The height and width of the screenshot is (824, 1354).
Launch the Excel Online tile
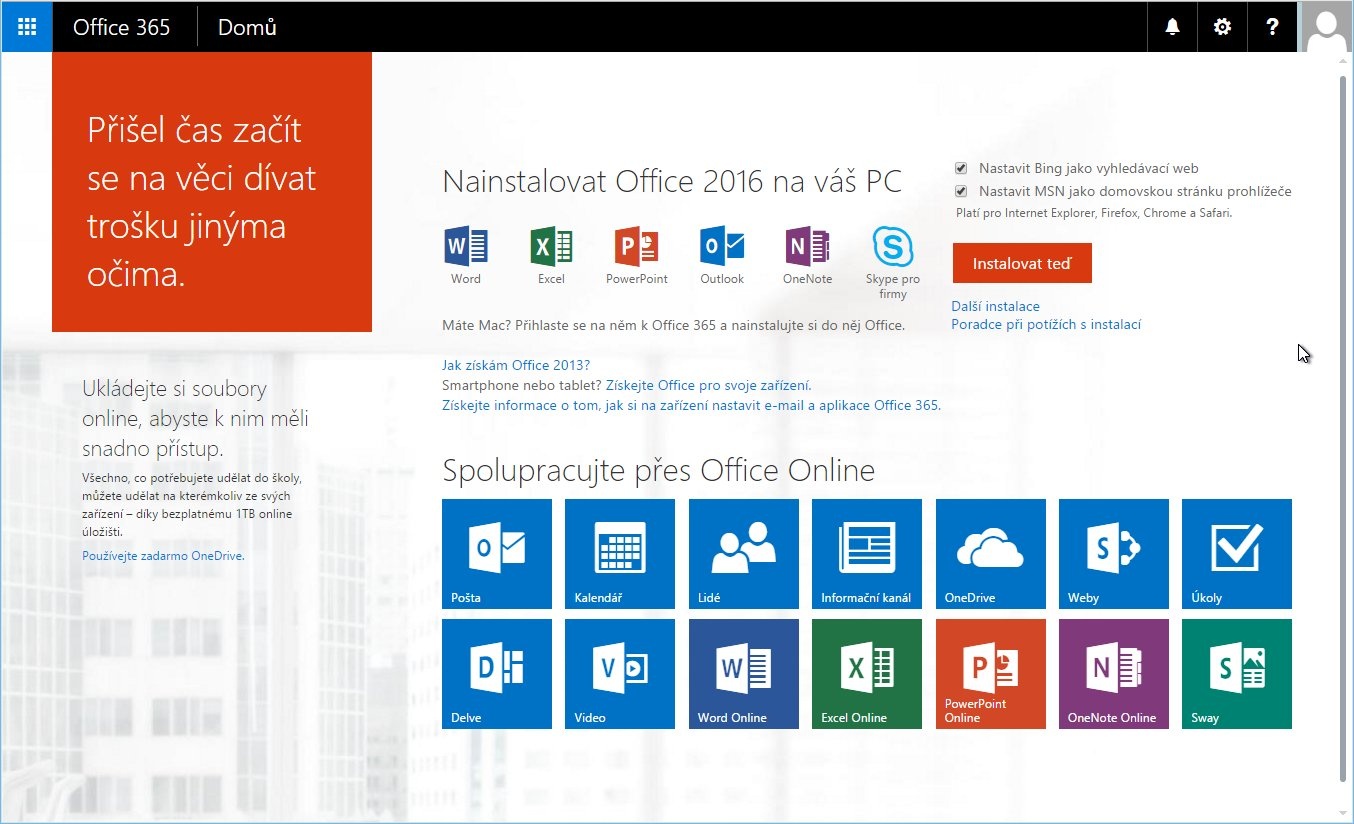point(867,674)
